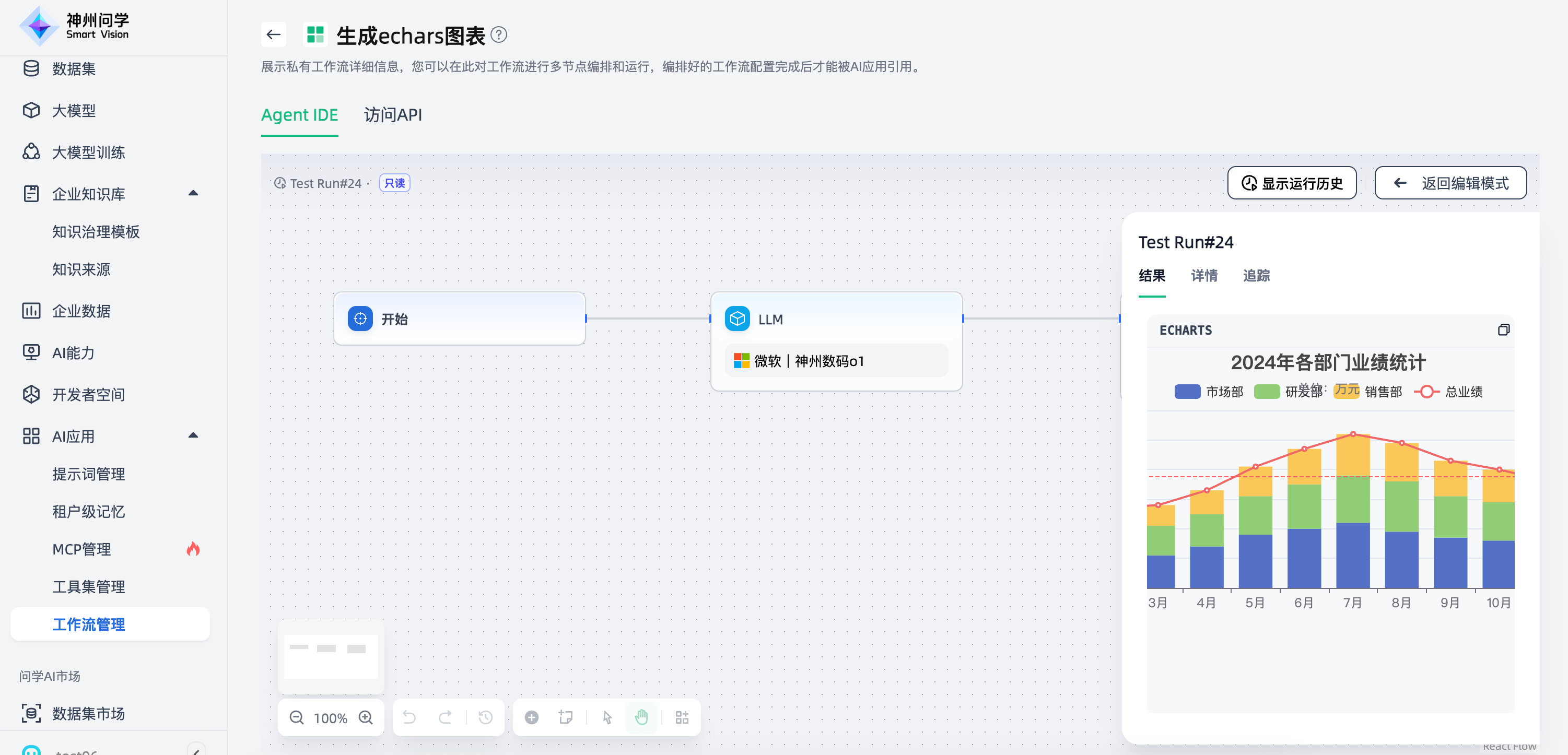The width and height of the screenshot is (1568, 755).
Task: Click the redo arrow in the toolbar
Action: point(445,718)
